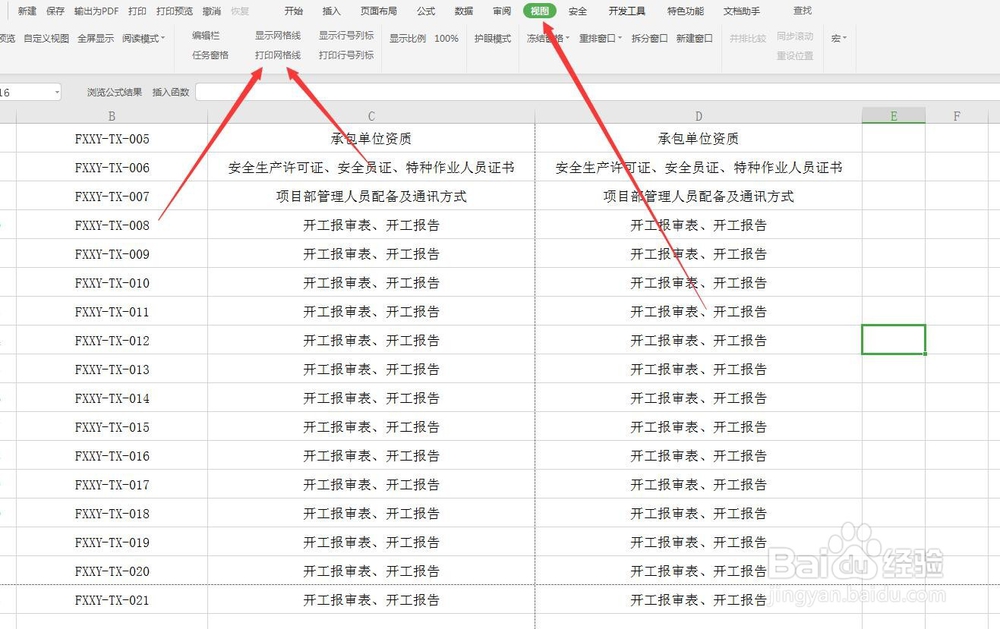Click the 打印 (Print) icon
1000x629 pixels.
137,10
